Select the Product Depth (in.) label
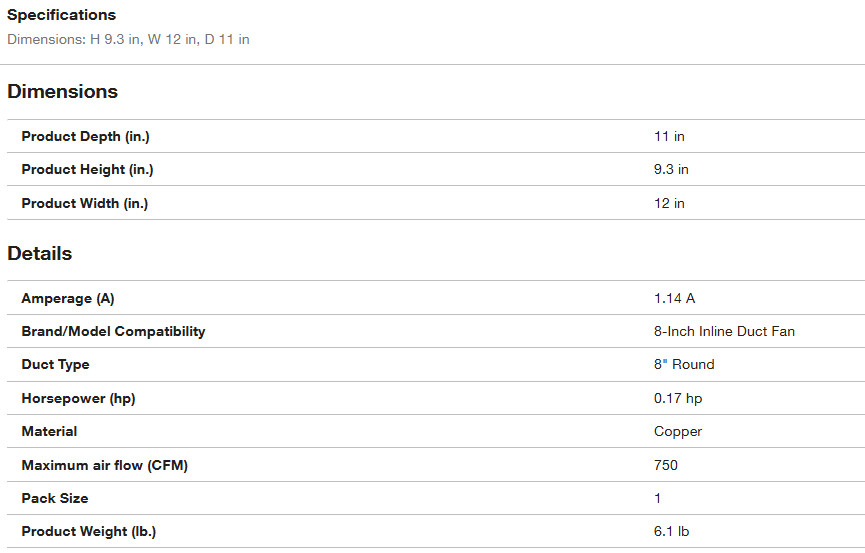 coord(85,136)
